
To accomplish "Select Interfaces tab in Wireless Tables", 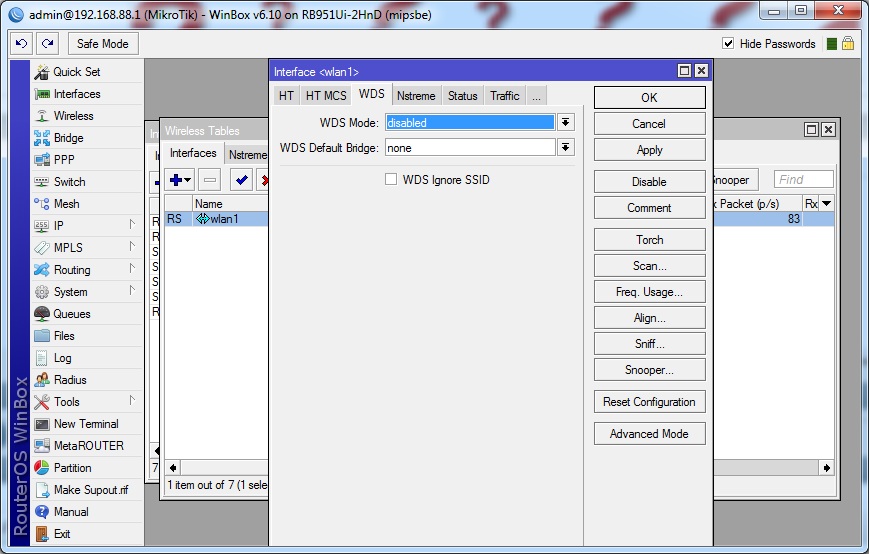I will coord(193,153).
